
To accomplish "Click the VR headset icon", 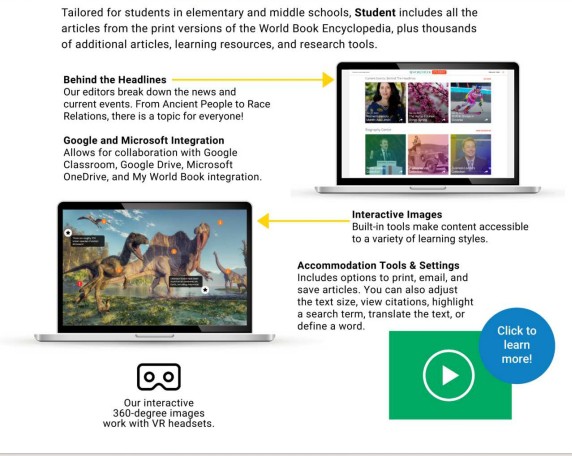I will 159,376.
